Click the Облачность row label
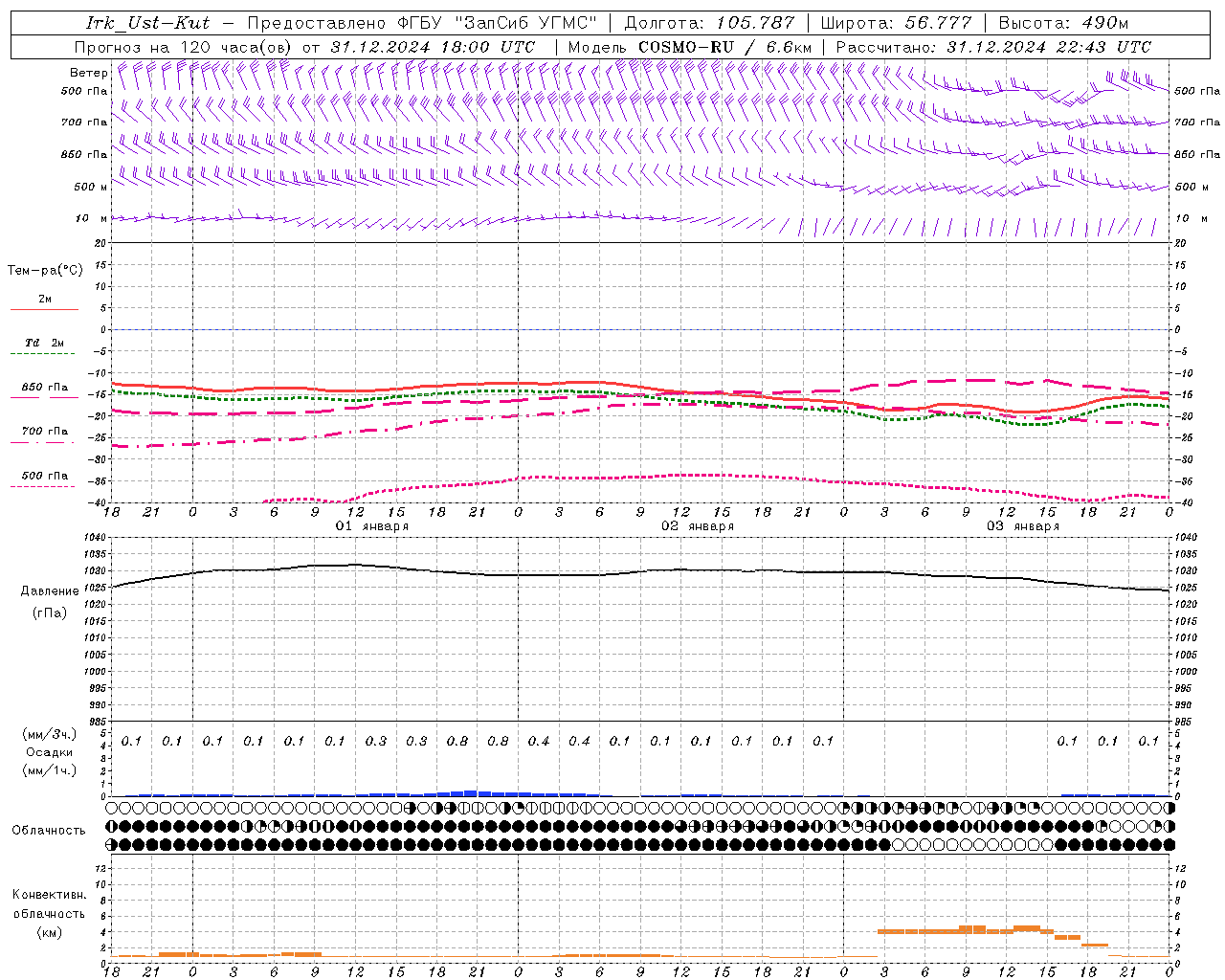 49,831
